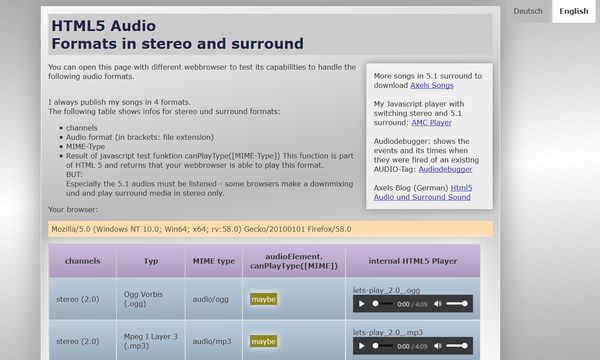The height and width of the screenshot is (360, 600).
Task: Adjust the volume slider of the .mp3 player
Action: [x=457, y=346]
